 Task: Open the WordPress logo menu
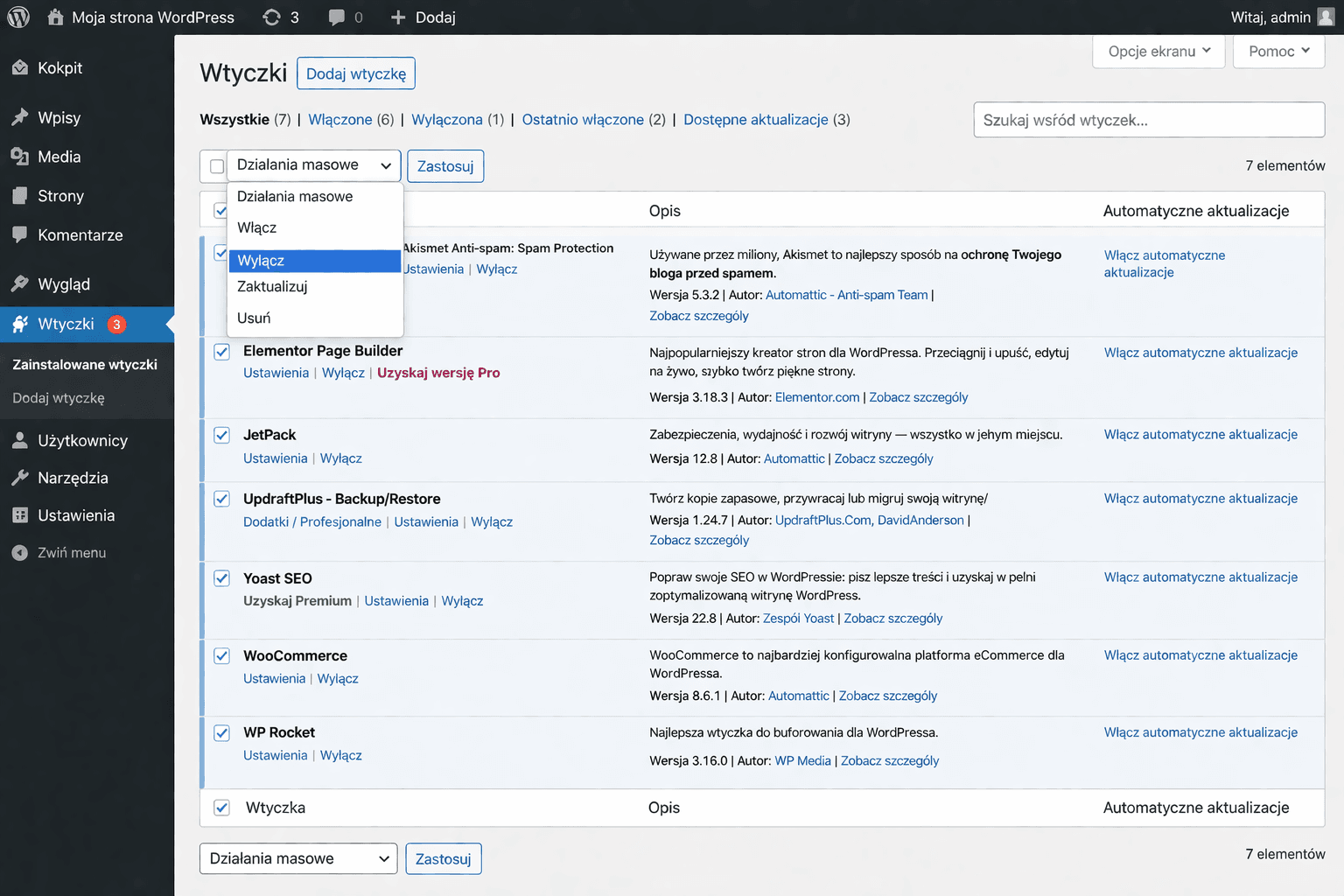click(18, 17)
